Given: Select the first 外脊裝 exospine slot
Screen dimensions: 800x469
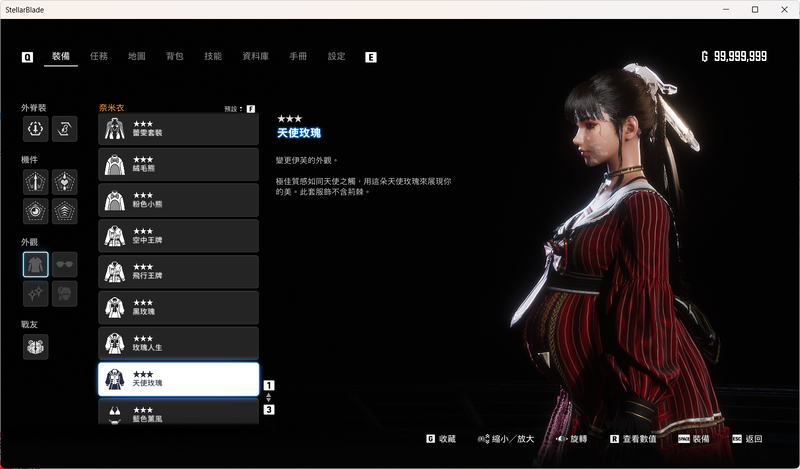Looking at the screenshot, I should [36, 129].
